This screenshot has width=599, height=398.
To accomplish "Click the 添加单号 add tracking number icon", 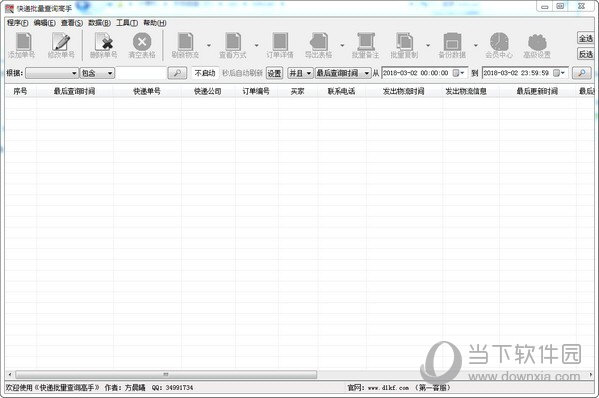I will (23, 42).
